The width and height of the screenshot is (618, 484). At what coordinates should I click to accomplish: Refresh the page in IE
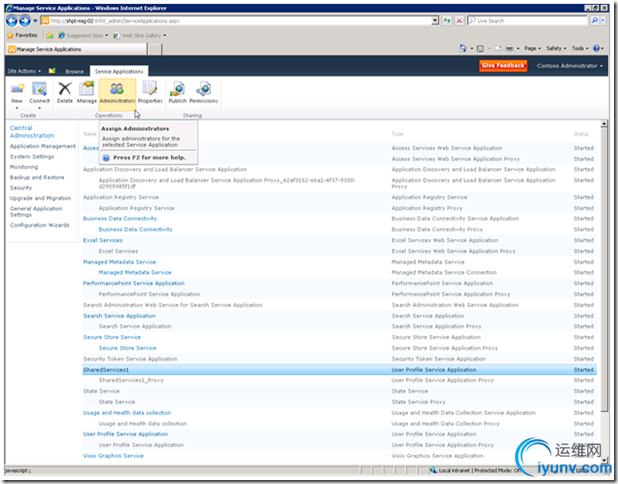click(x=447, y=20)
